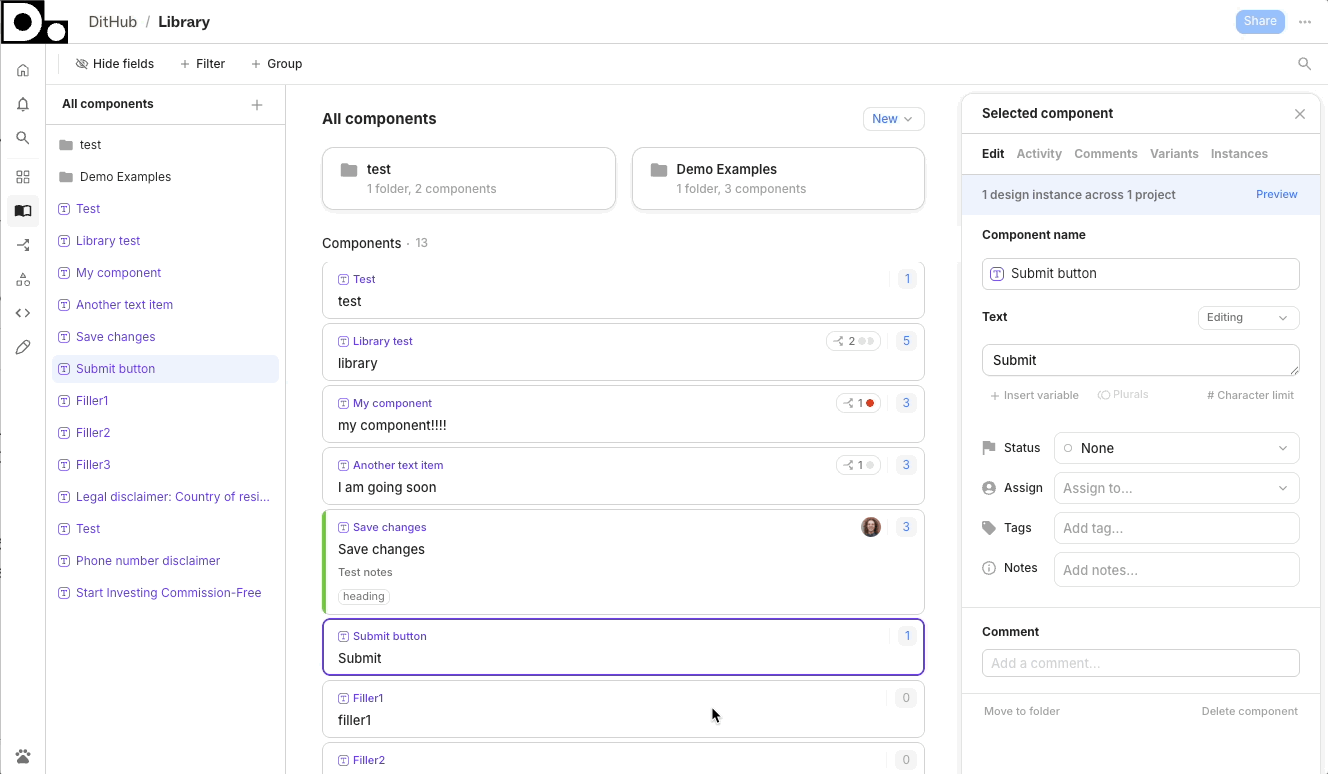Expand the Status dropdown showing None
The height and width of the screenshot is (774, 1328).
coord(1176,448)
